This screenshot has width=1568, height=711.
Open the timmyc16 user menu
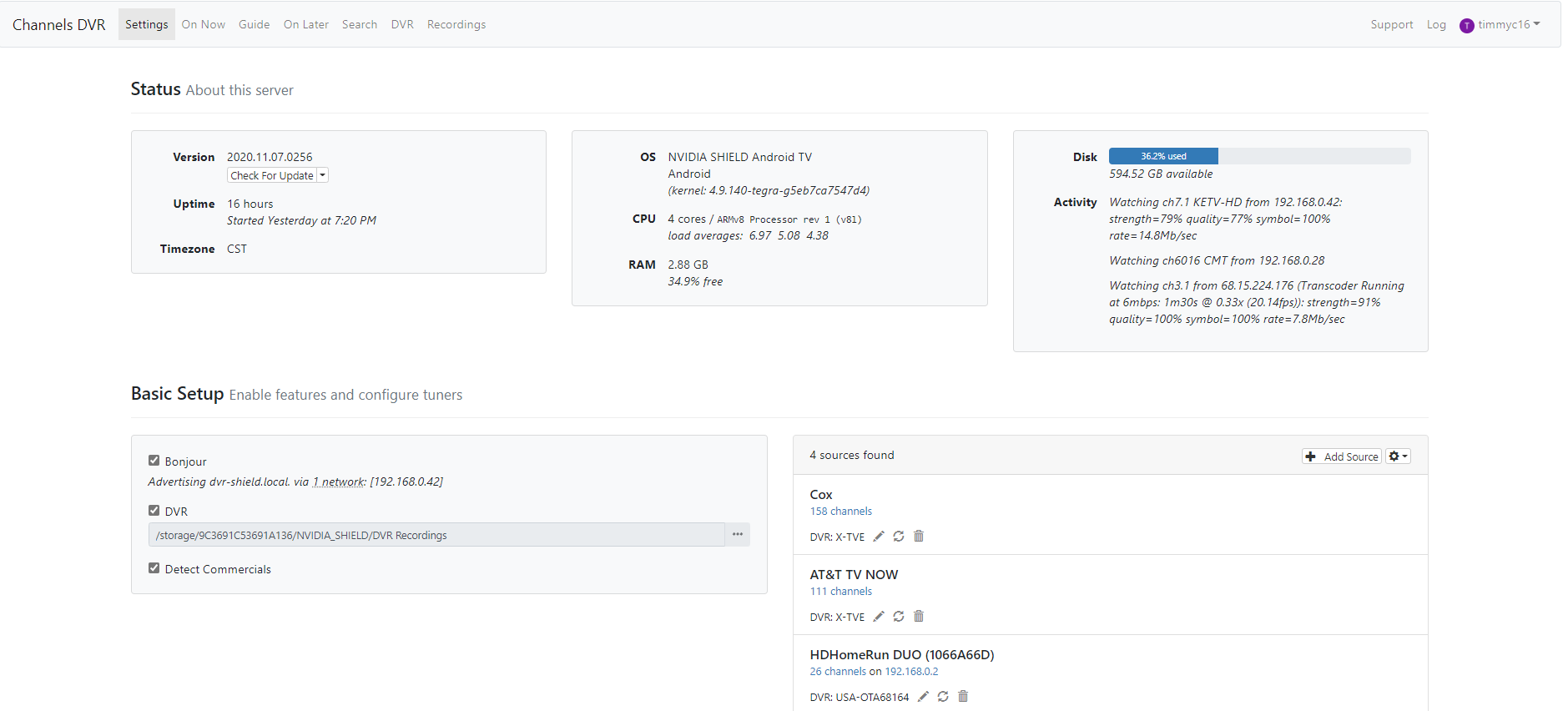click(x=1500, y=25)
